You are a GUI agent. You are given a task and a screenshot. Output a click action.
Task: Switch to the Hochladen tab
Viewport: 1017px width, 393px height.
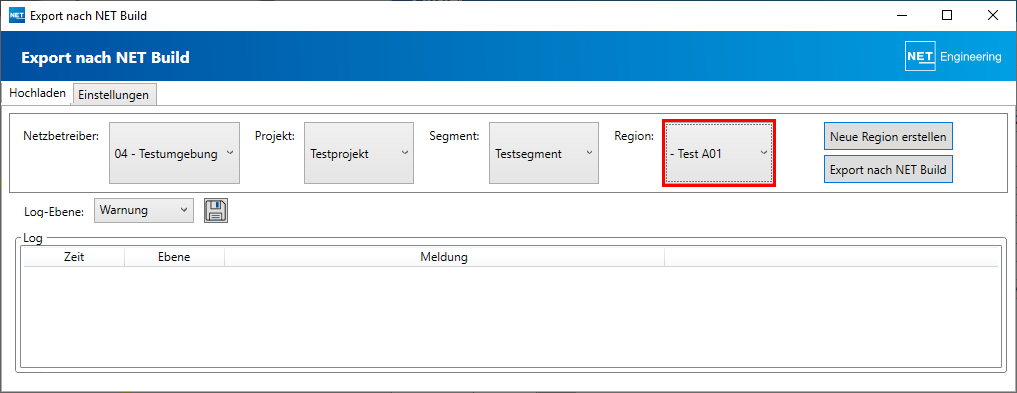coord(37,93)
